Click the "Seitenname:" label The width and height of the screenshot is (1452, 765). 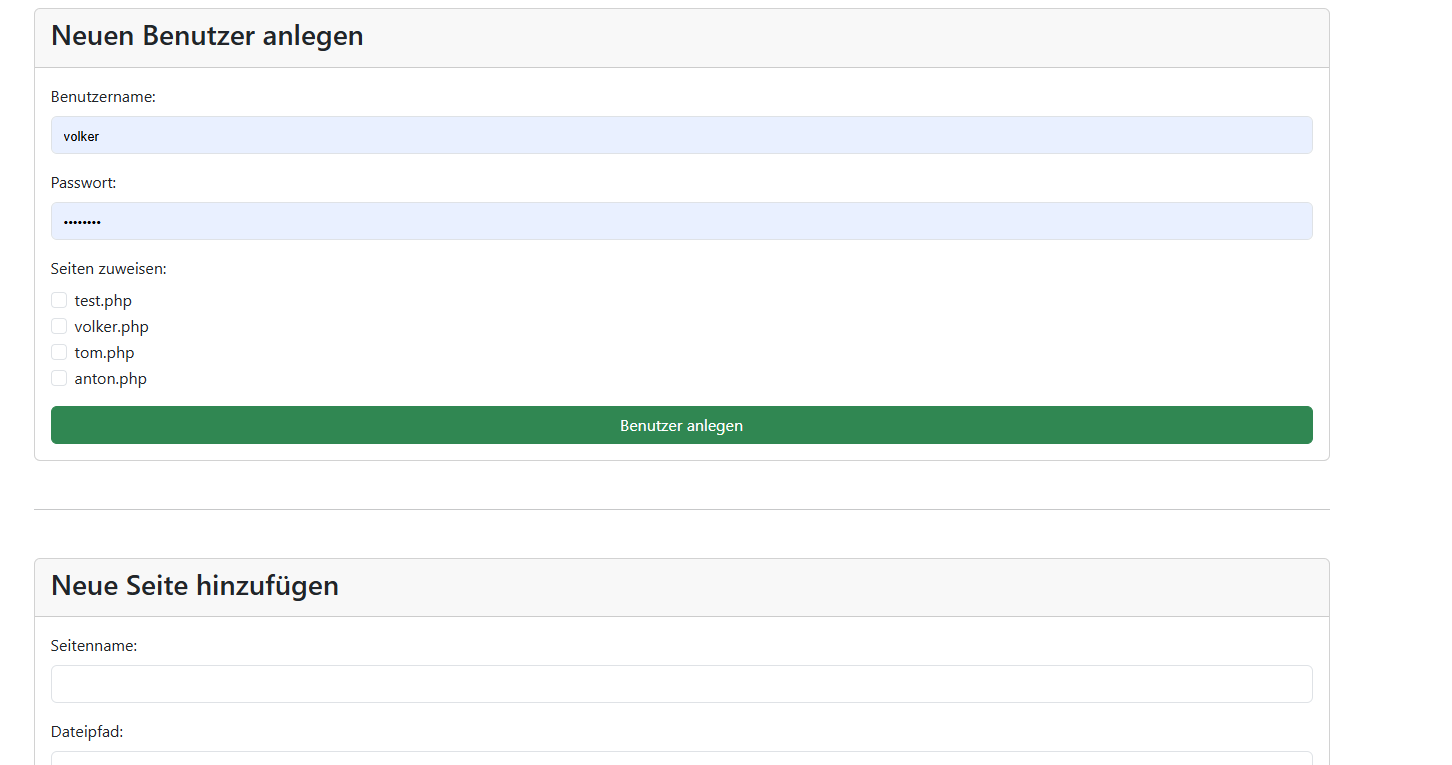coord(94,646)
